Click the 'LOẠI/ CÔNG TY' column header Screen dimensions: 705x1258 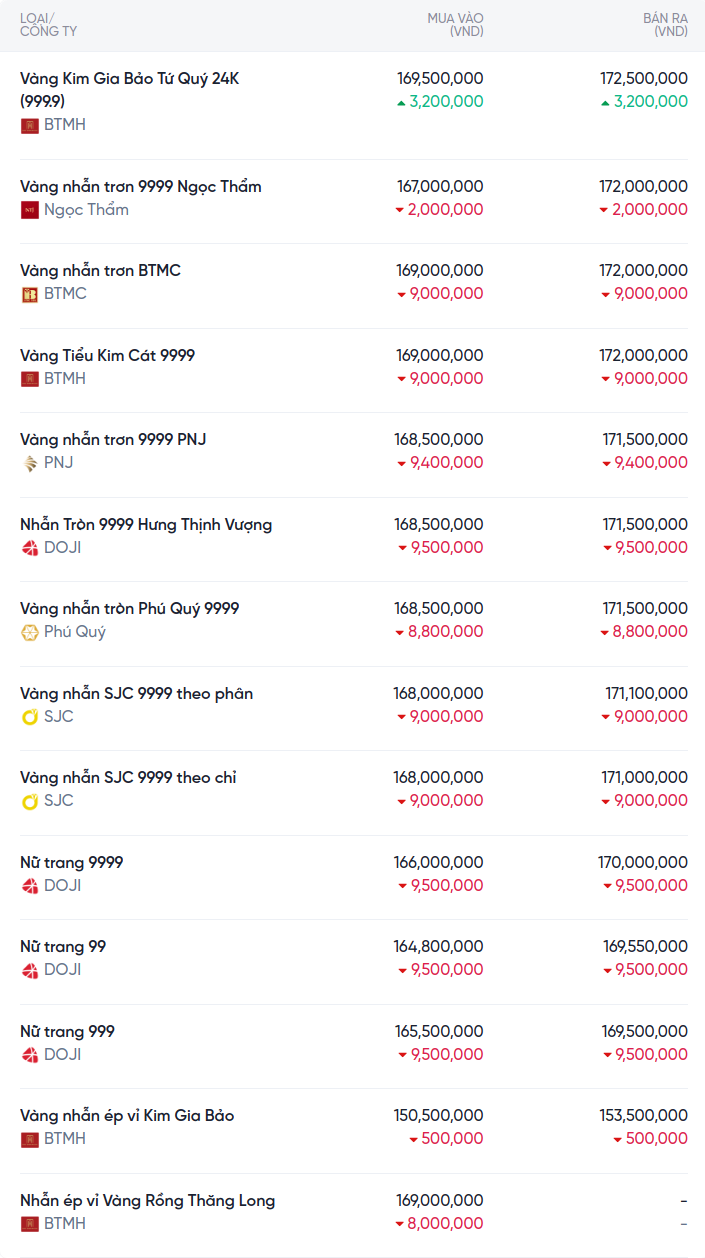[x=48, y=25]
